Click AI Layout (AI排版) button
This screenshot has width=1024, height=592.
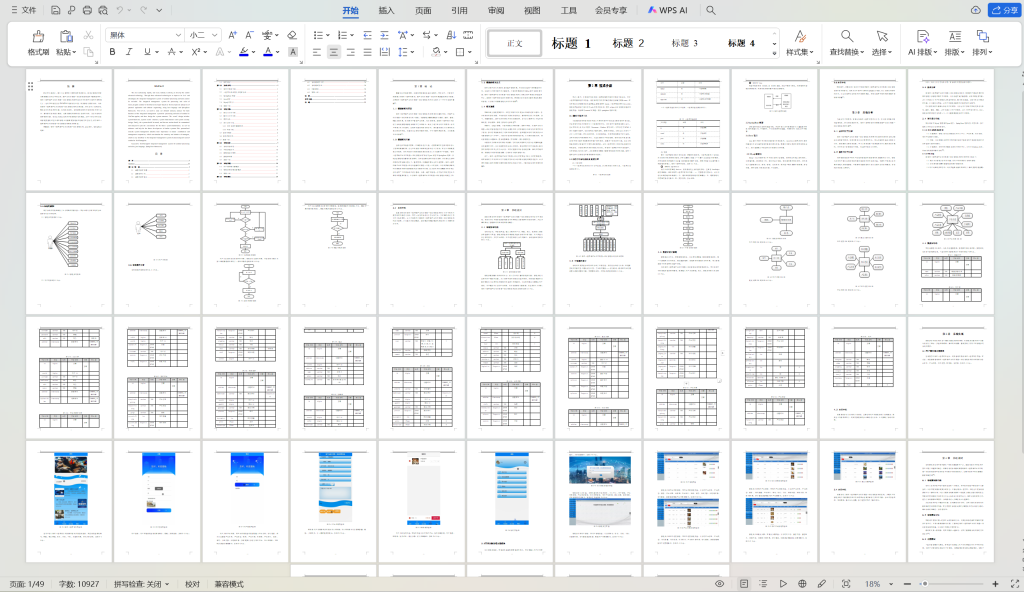point(922,43)
